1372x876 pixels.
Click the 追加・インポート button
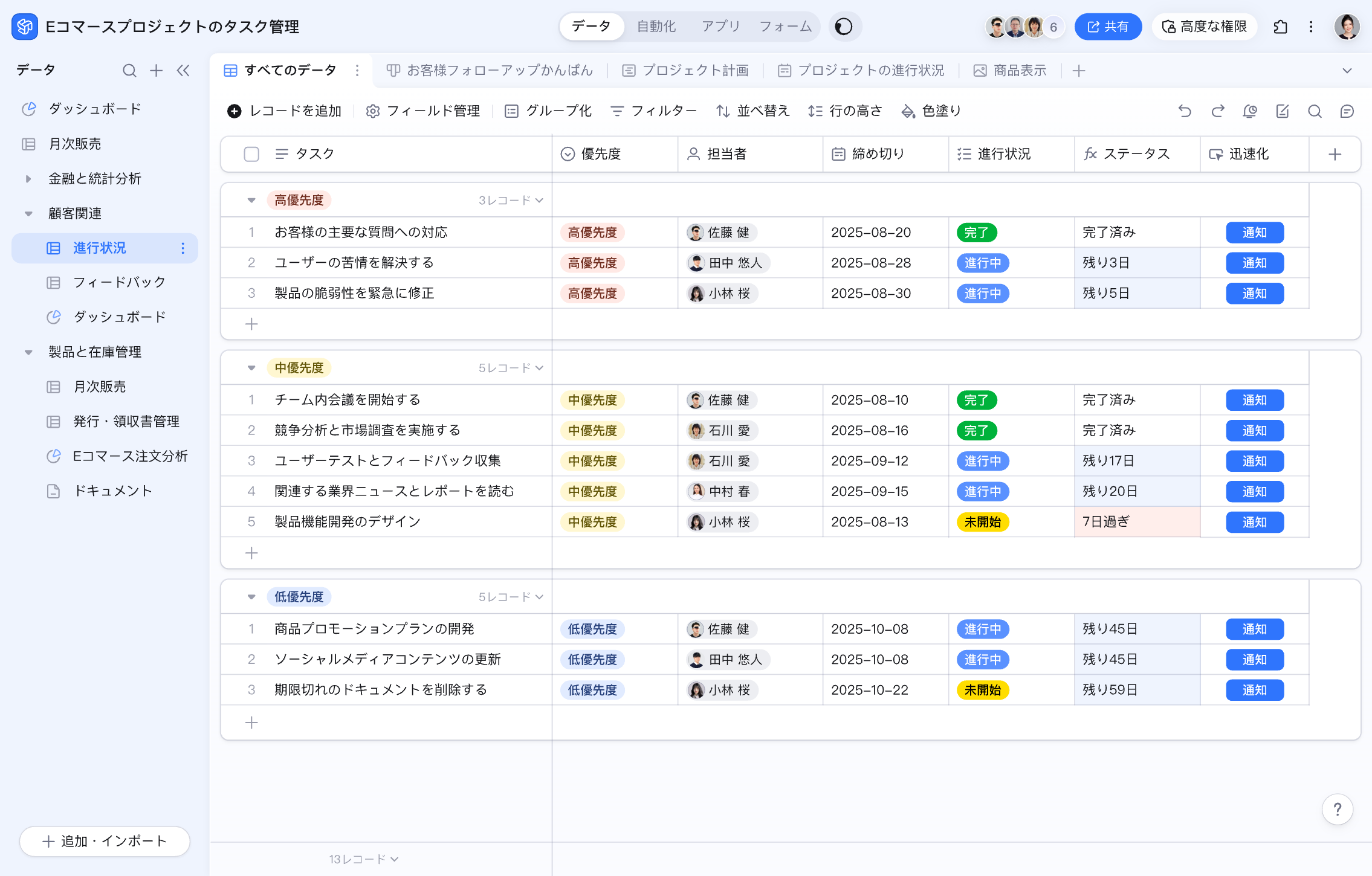point(105,841)
